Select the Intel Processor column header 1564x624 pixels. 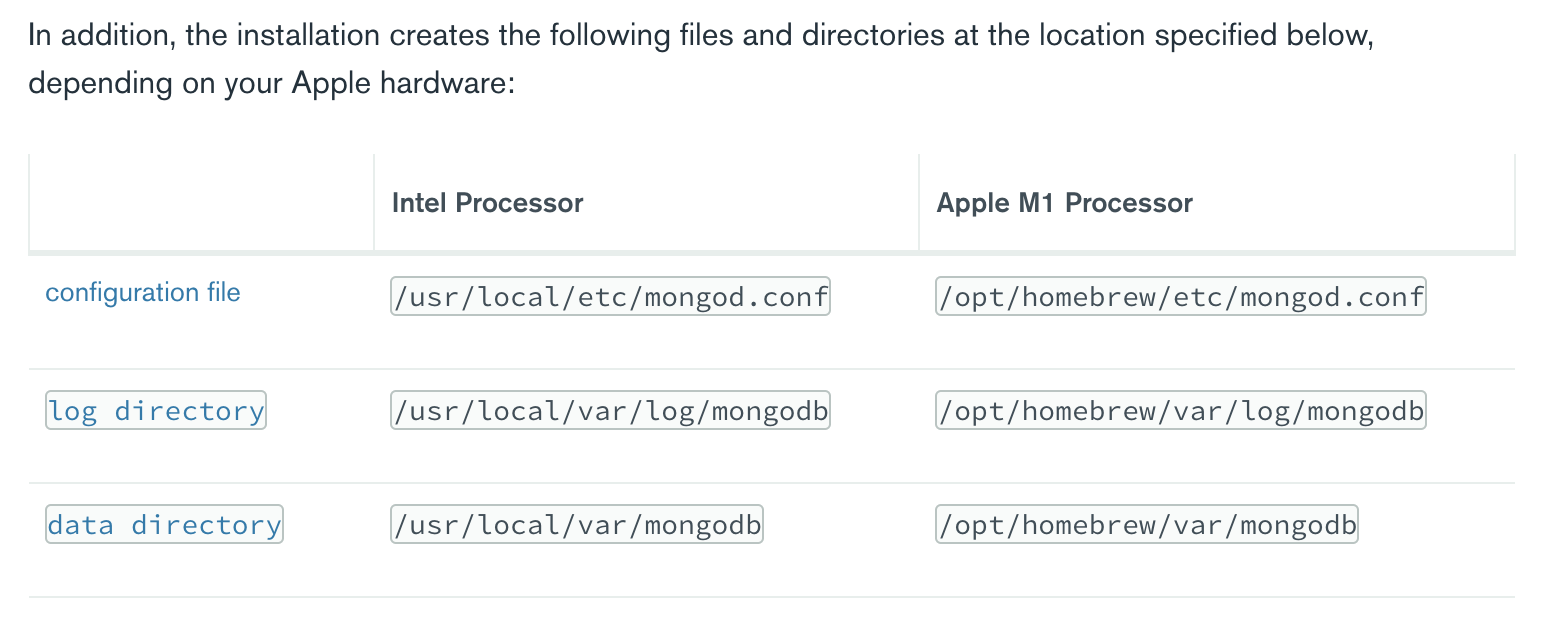tap(487, 203)
